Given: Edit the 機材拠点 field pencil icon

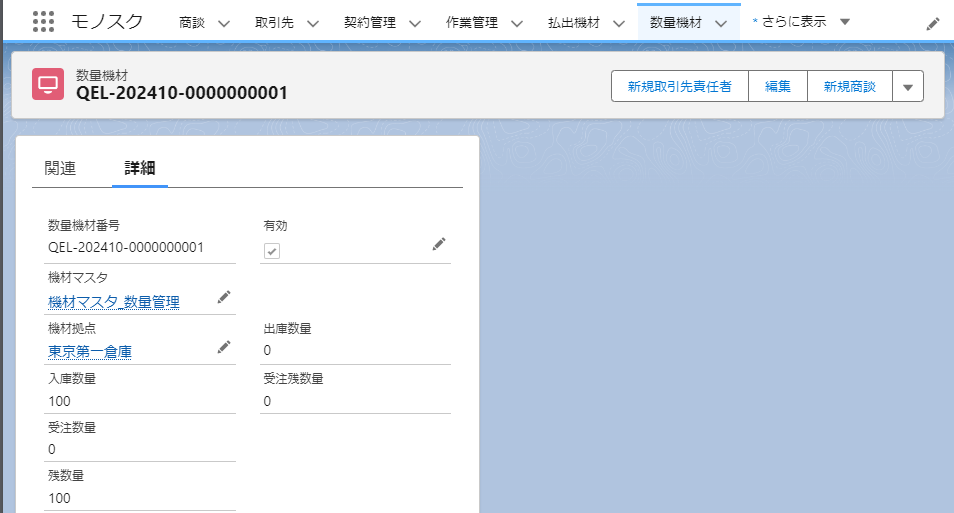Looking at the screenshot, I should 223,347.
